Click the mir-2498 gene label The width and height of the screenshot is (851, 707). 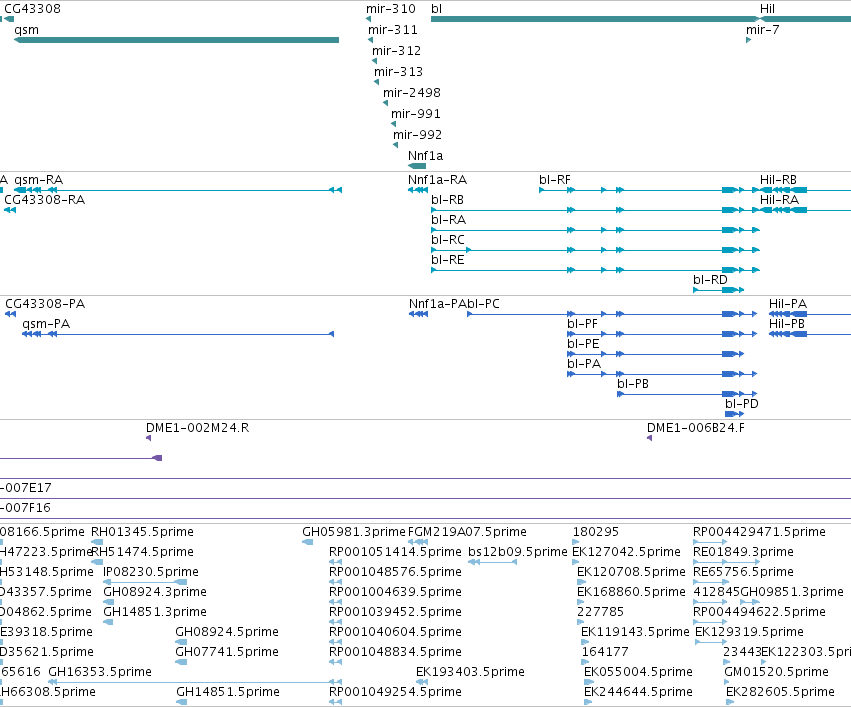pos(412,93)
